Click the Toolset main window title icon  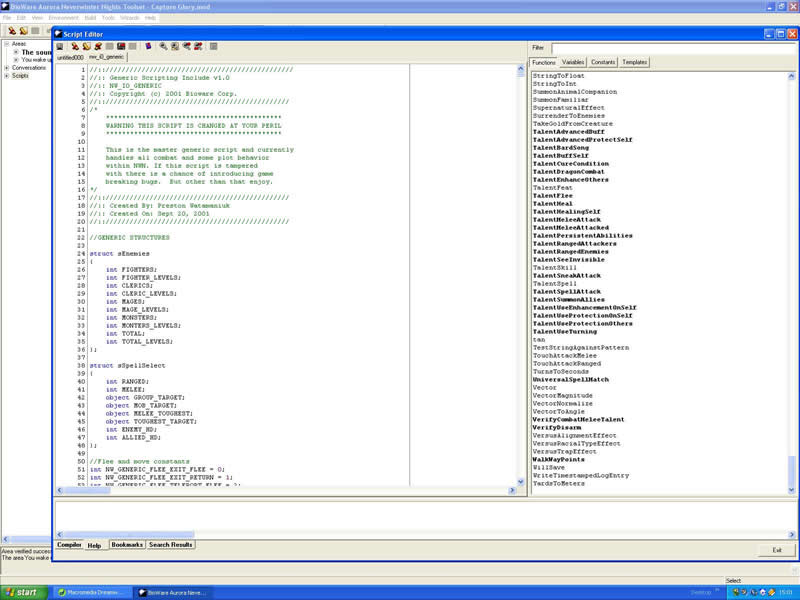(x=5, y=7)
